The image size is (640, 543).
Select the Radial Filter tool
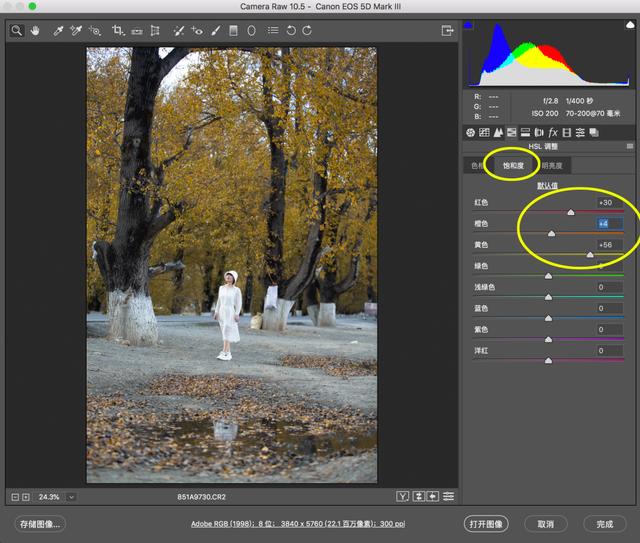pyautogui.click(x=251, y=31)
